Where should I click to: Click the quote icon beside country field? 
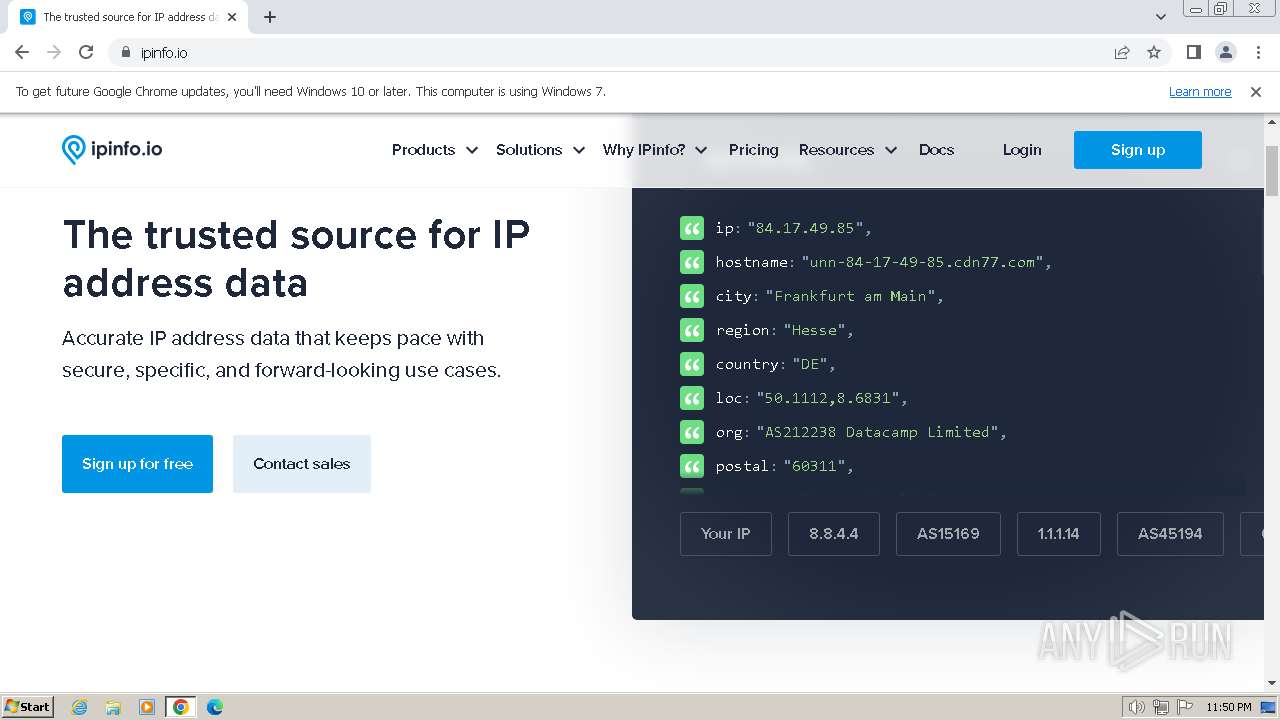tap(692, 364)
